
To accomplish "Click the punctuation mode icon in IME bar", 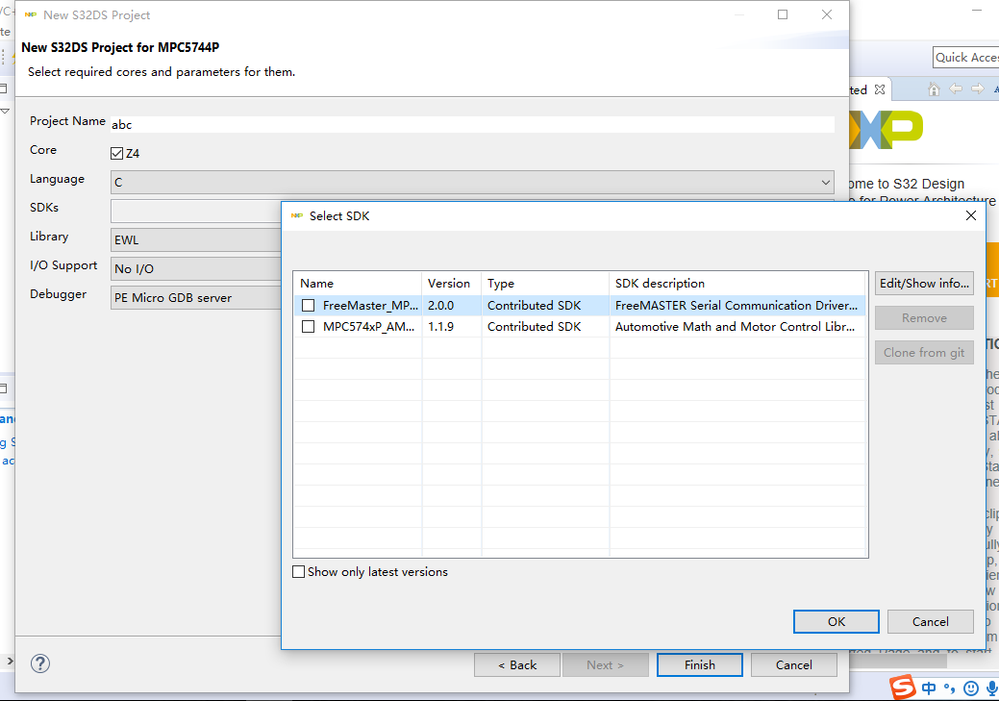I will 949,688.
